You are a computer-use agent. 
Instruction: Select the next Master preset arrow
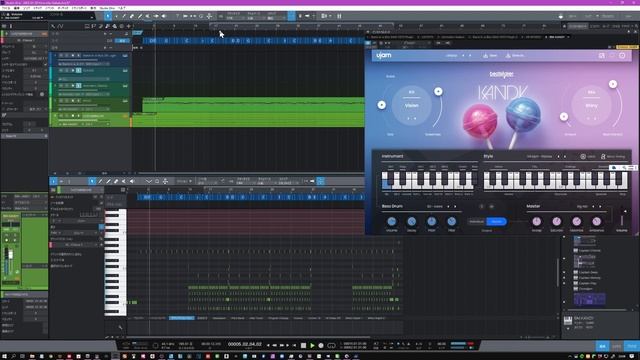(x=600, y=207)
